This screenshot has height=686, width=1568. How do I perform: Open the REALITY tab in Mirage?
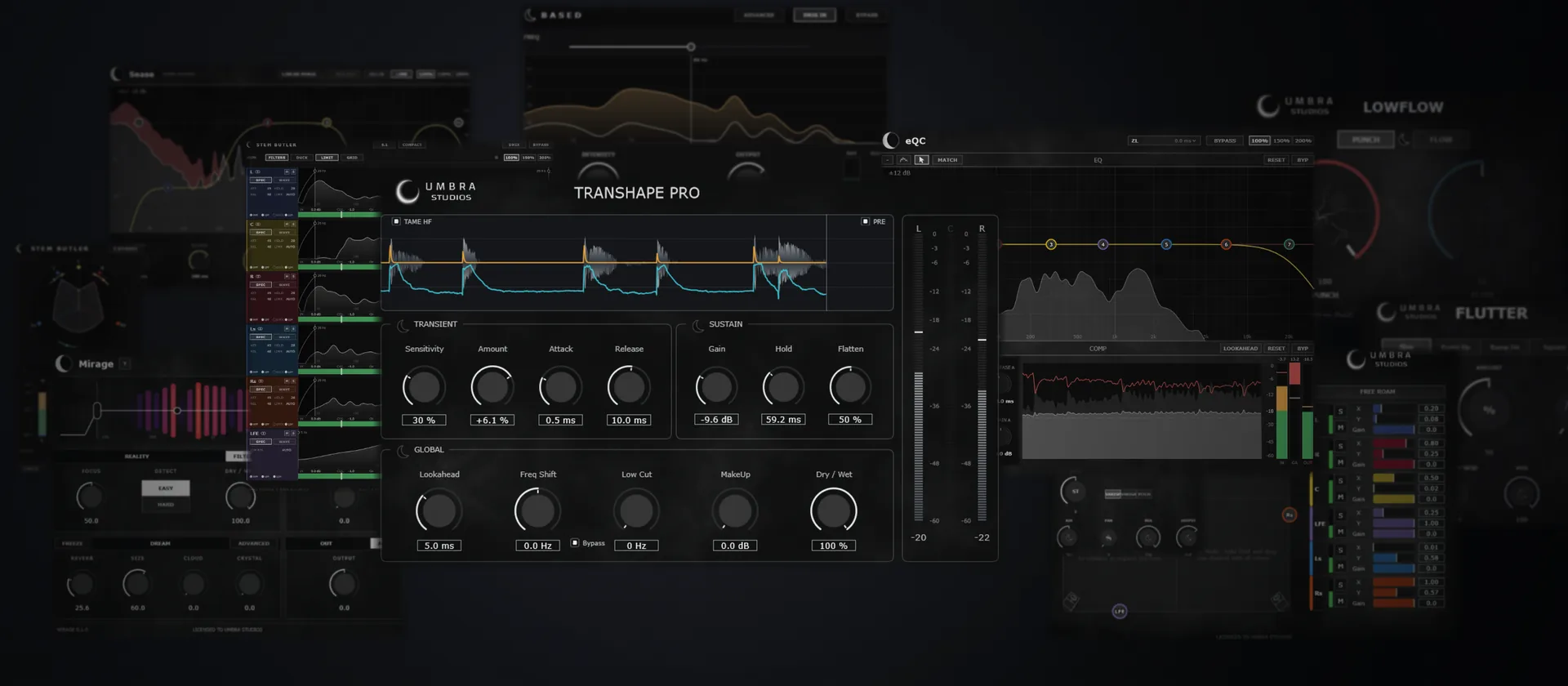[x=137, y=457]
